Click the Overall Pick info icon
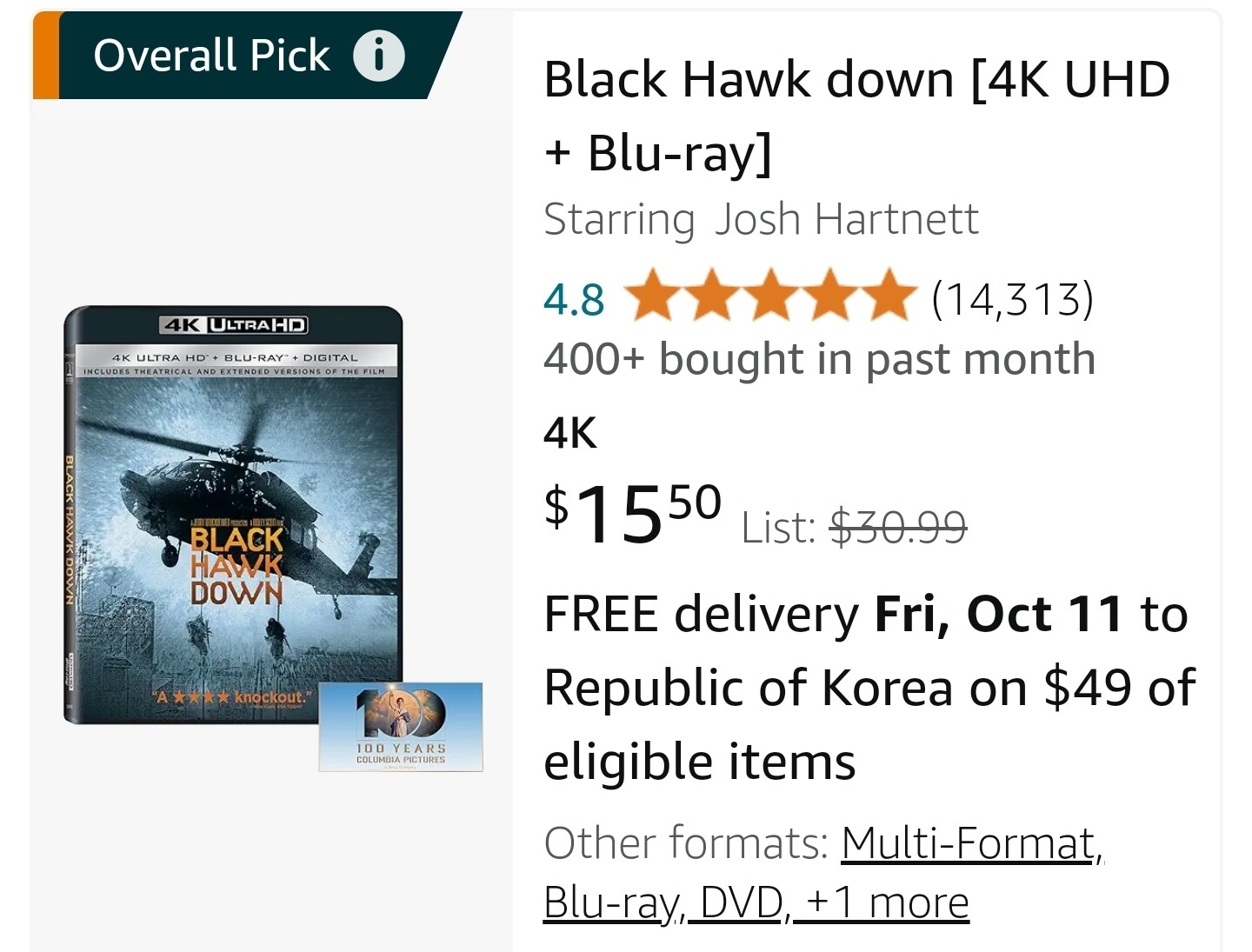The image size is (1252, 952). pos(378,56)
